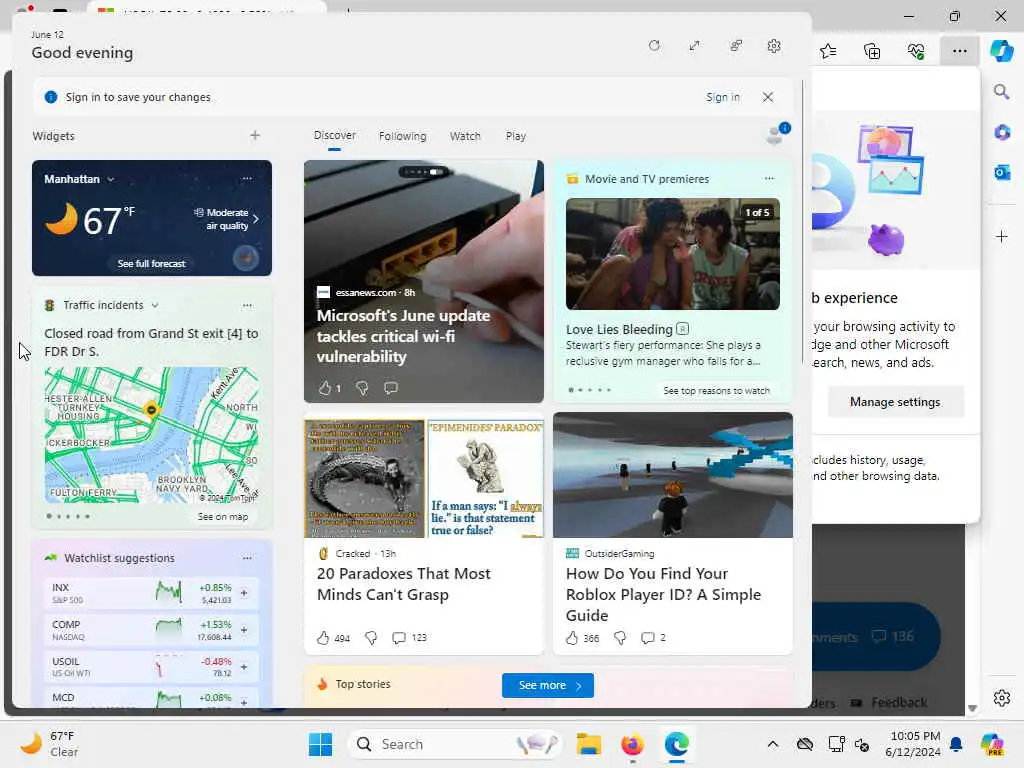Open Edge Favorites star icon
Image resolution: width=1024 pixels, height=768 pixels.
tap(828, 50)
